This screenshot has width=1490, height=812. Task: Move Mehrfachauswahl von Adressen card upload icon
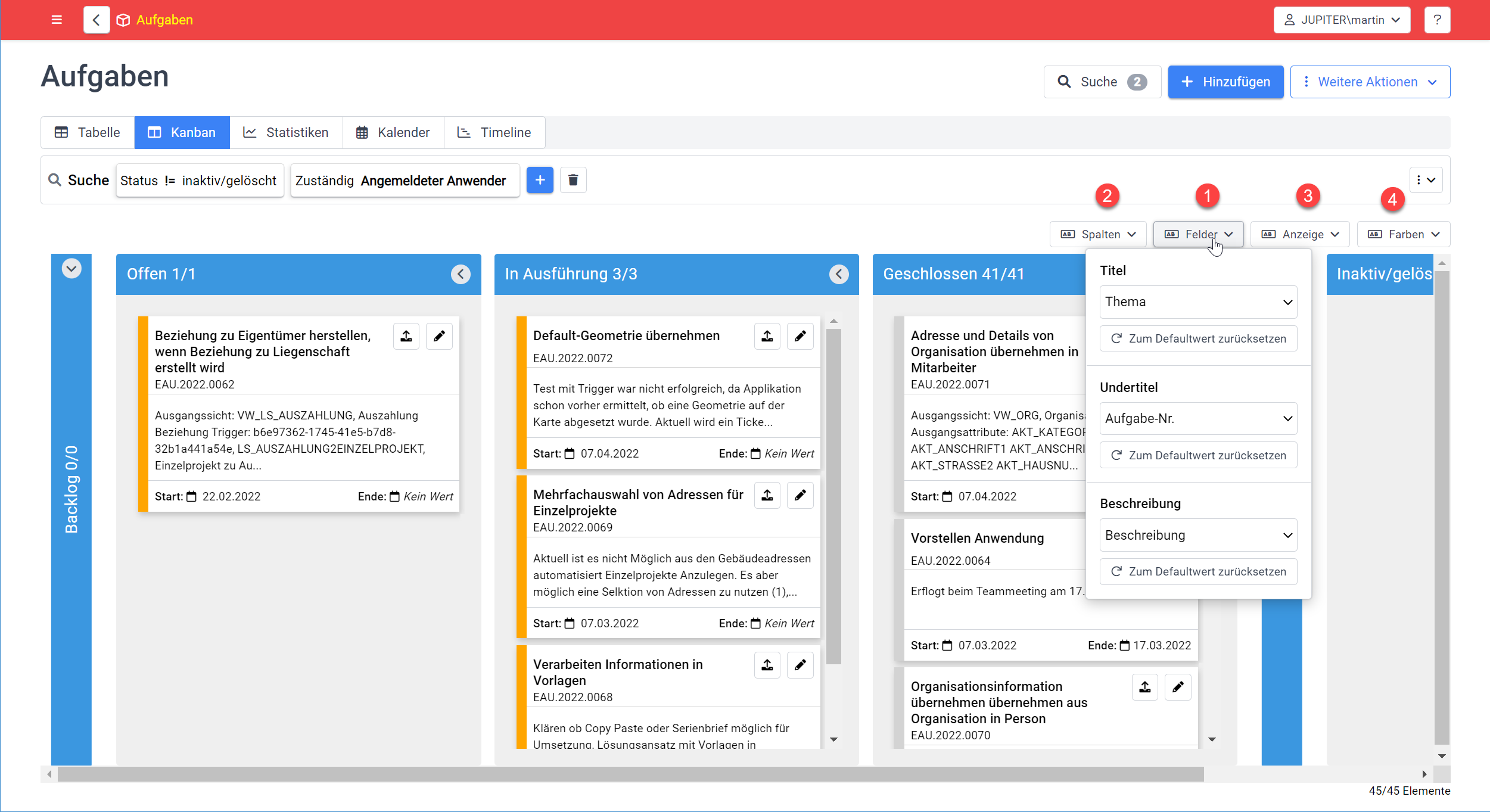[767, 495]
